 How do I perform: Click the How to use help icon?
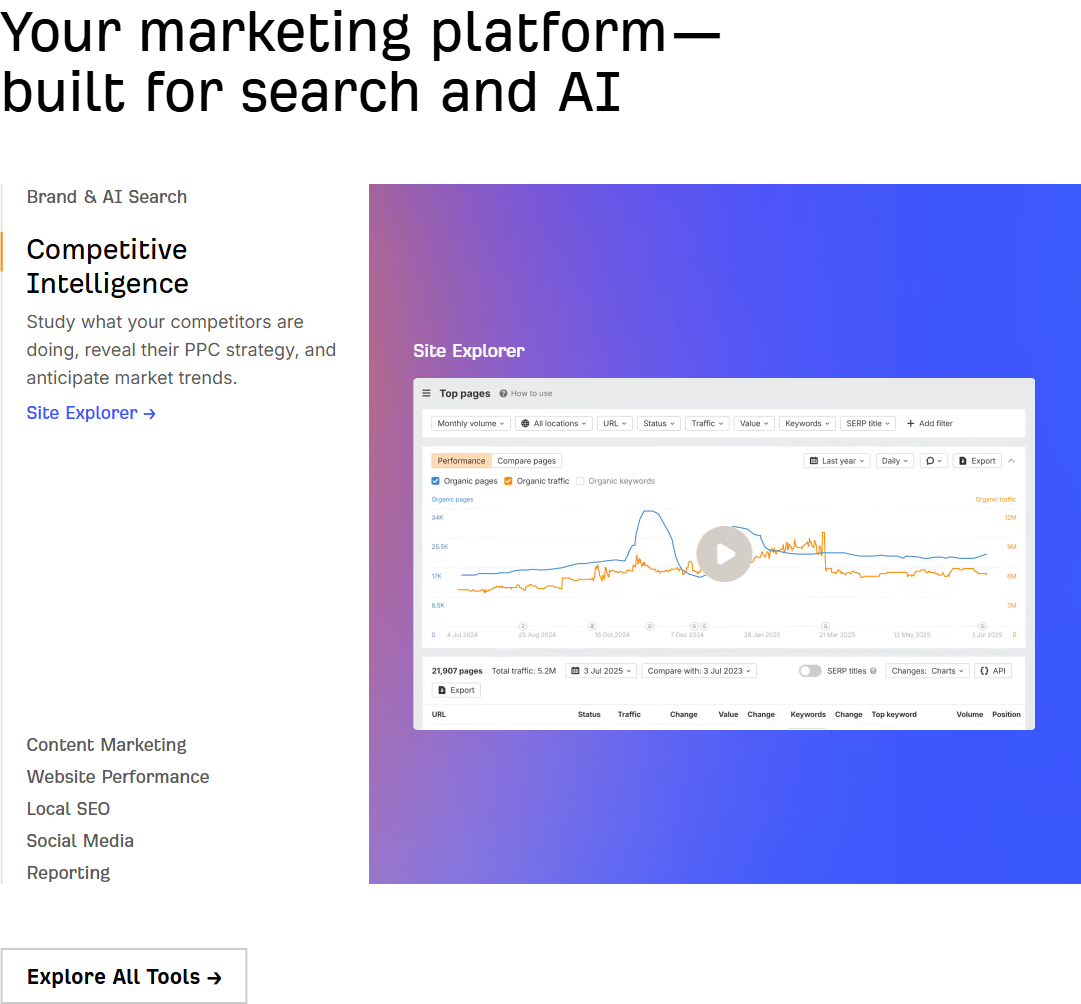point(502,393)
